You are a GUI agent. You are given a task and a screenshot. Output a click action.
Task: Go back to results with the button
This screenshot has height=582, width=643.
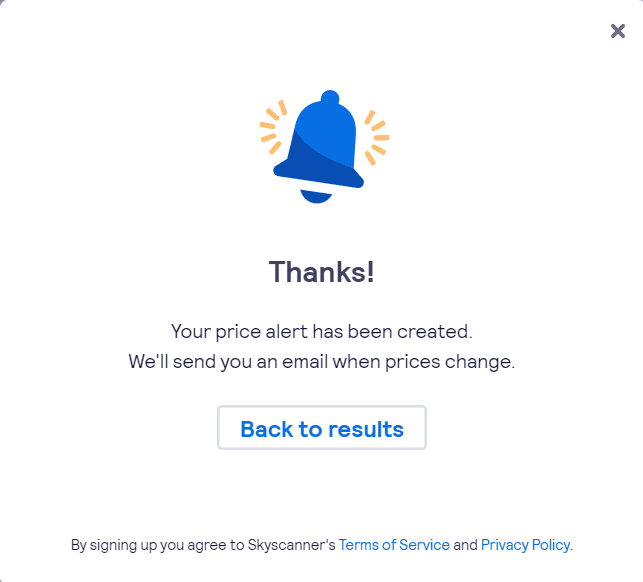(322, 428)
